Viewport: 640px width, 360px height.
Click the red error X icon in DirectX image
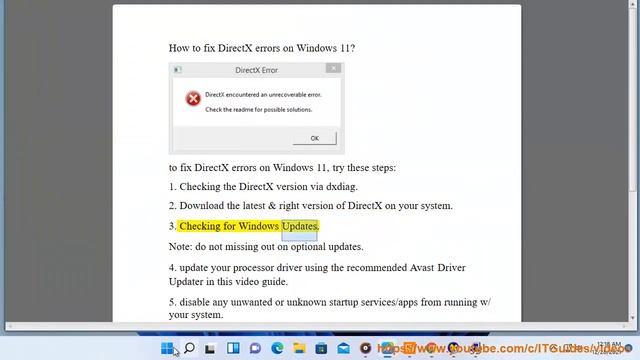tap(193, 98)
